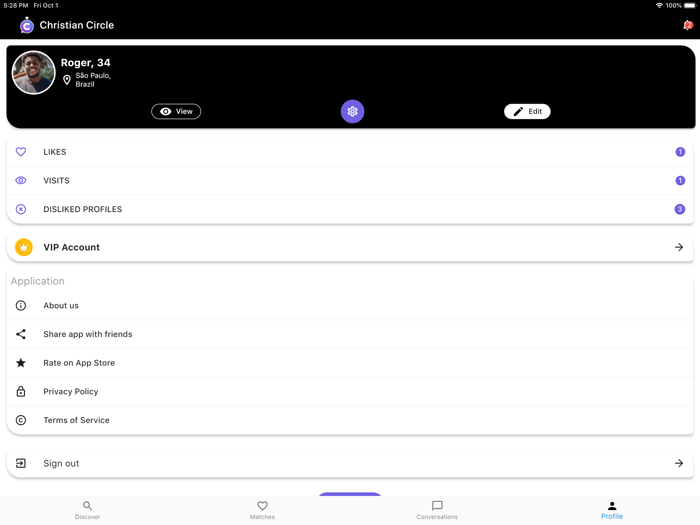Switch to the Matches tab
Screen dimensions: 700x525
coord(262,510)
